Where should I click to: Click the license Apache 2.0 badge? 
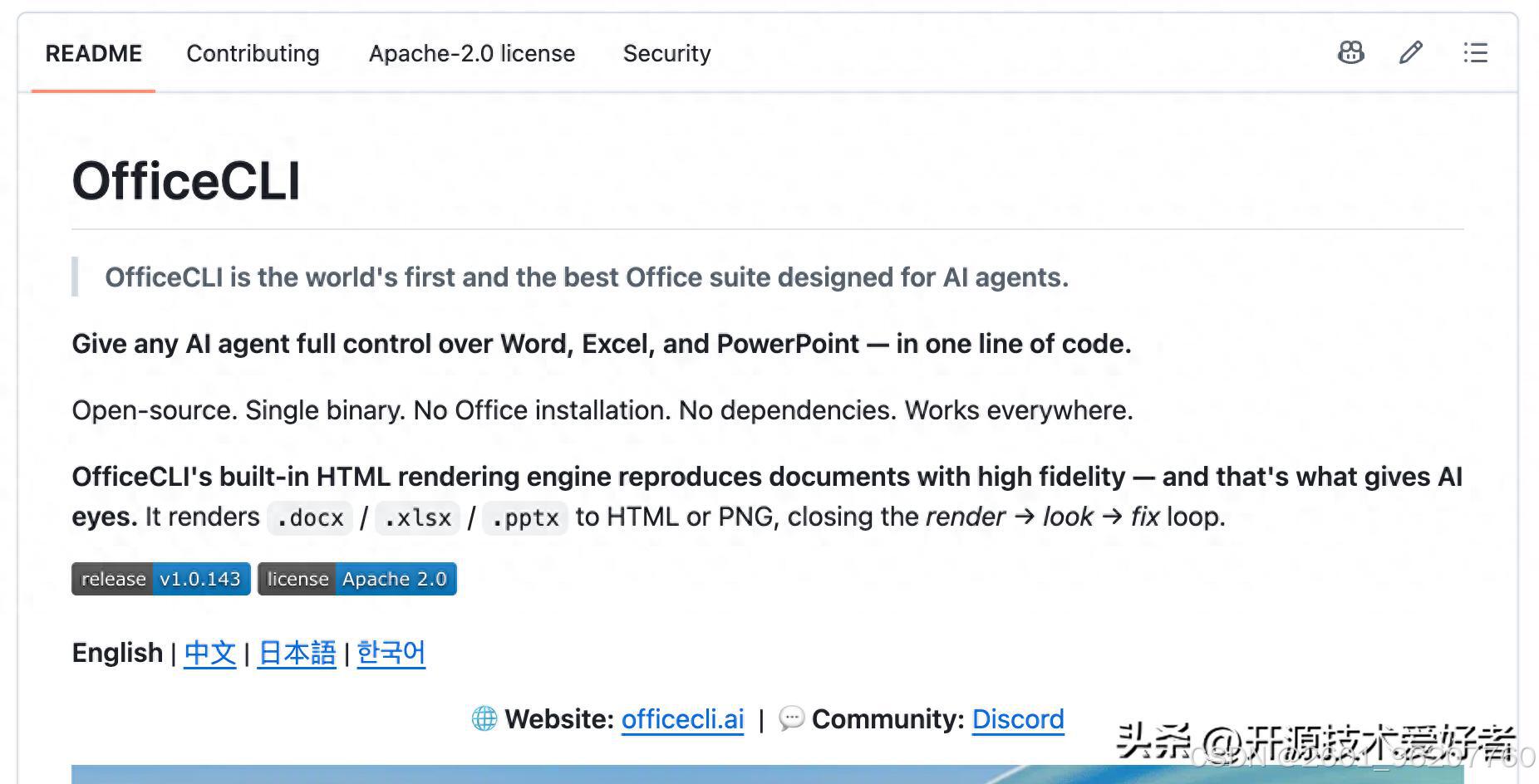pos(357,579)
